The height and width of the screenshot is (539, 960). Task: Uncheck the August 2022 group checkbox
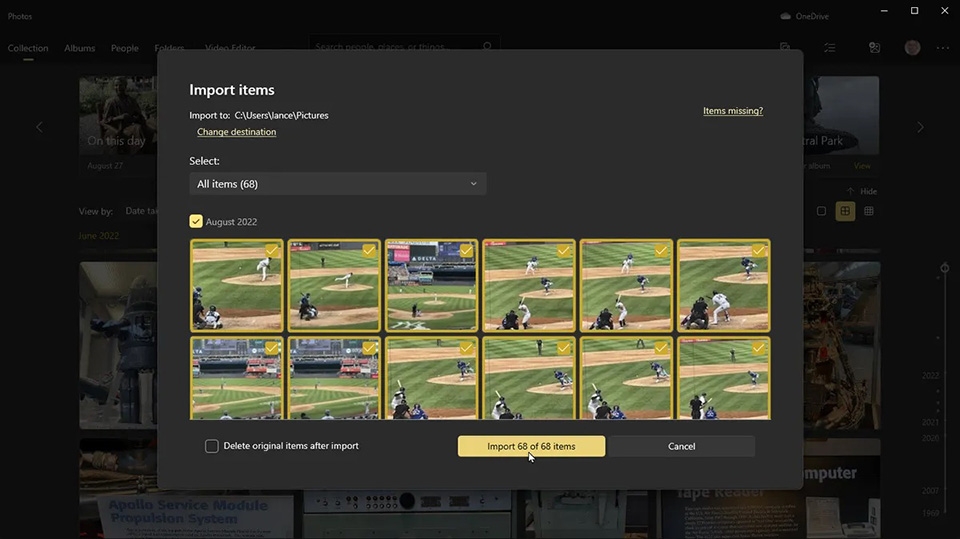[196, 222]
